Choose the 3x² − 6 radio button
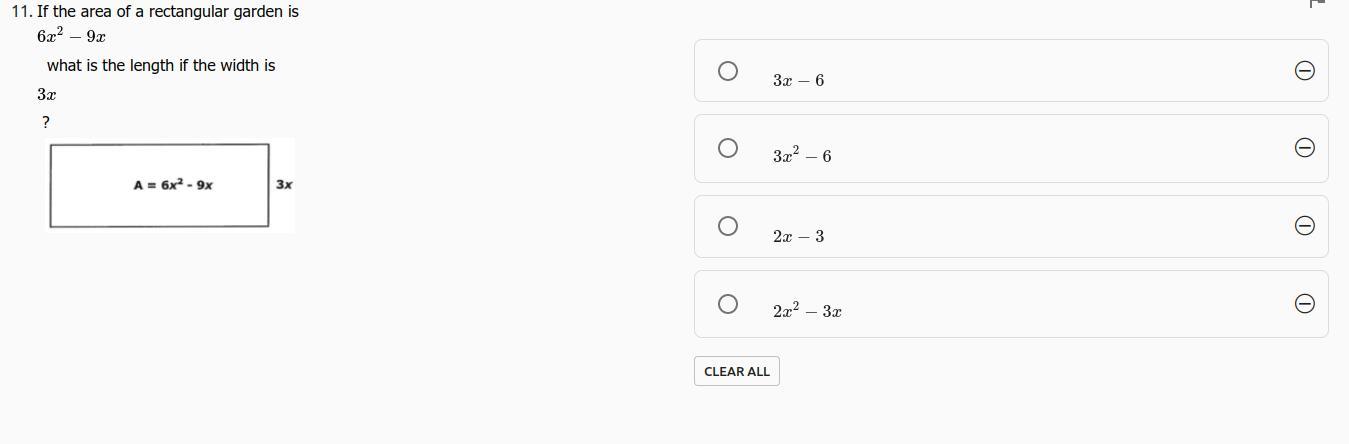Screen dimensions: 1349x444 pyautogui.click(x=728, y=148)
